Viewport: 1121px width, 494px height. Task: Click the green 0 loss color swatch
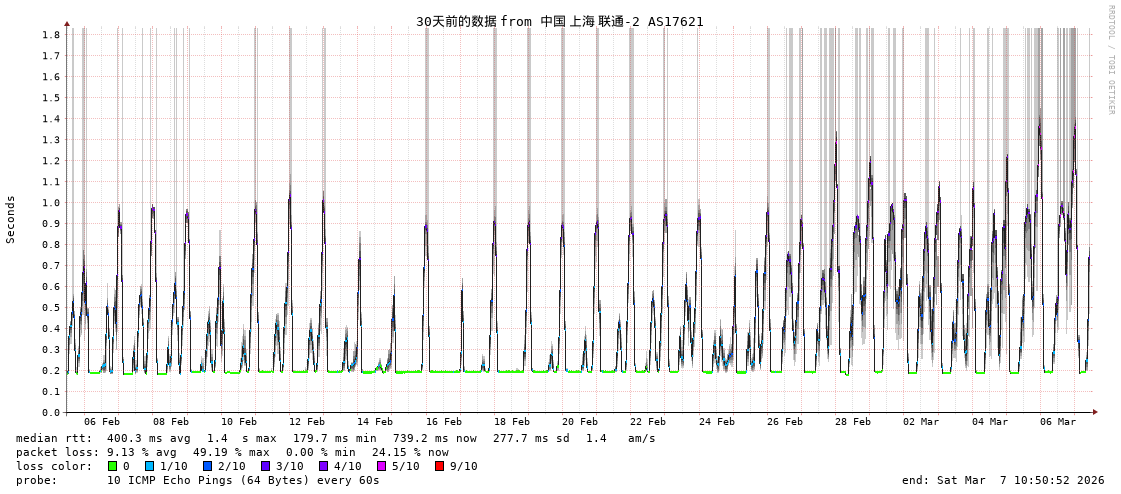113,466
